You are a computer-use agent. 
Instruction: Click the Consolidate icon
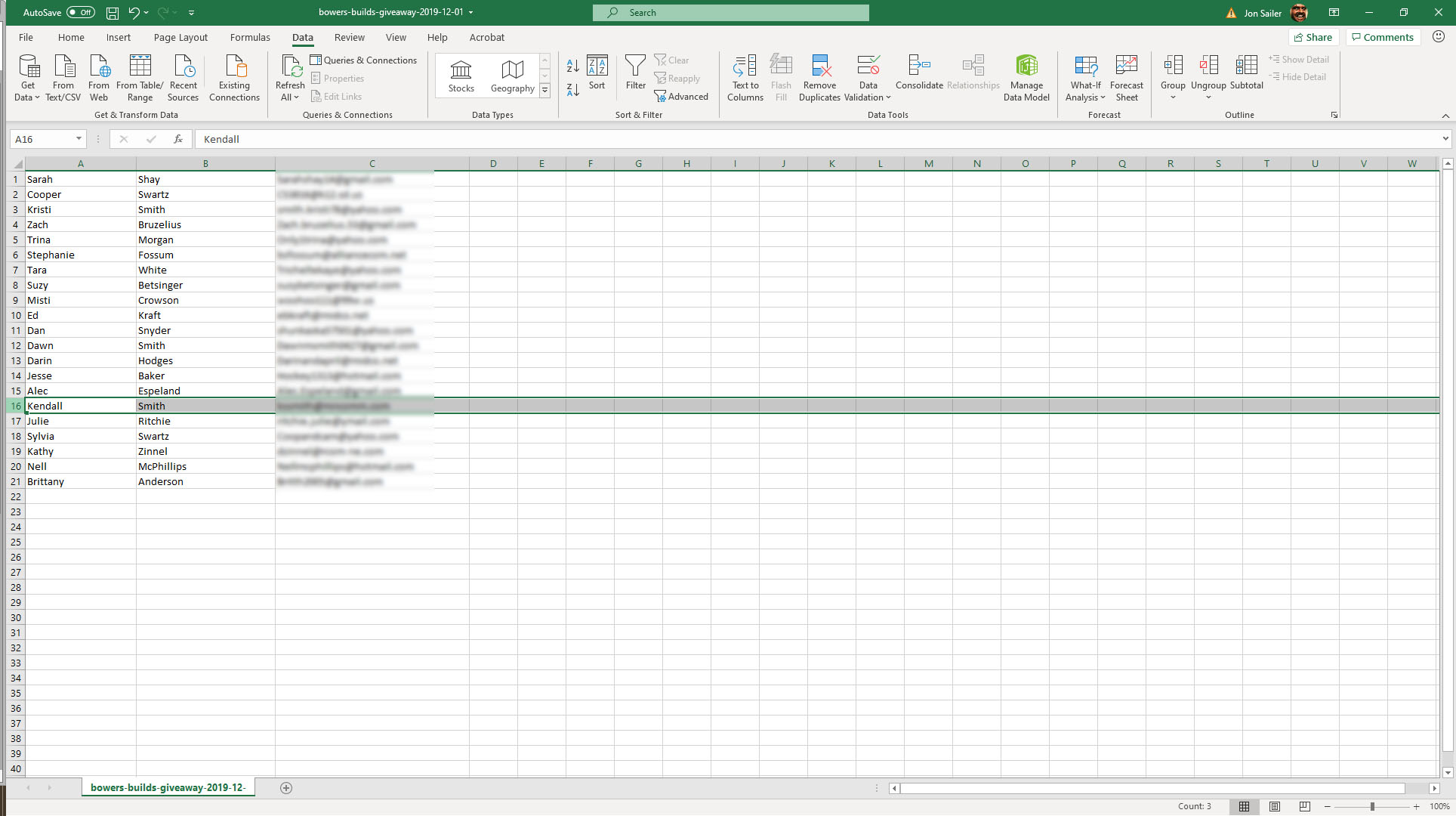coord(918,66)
